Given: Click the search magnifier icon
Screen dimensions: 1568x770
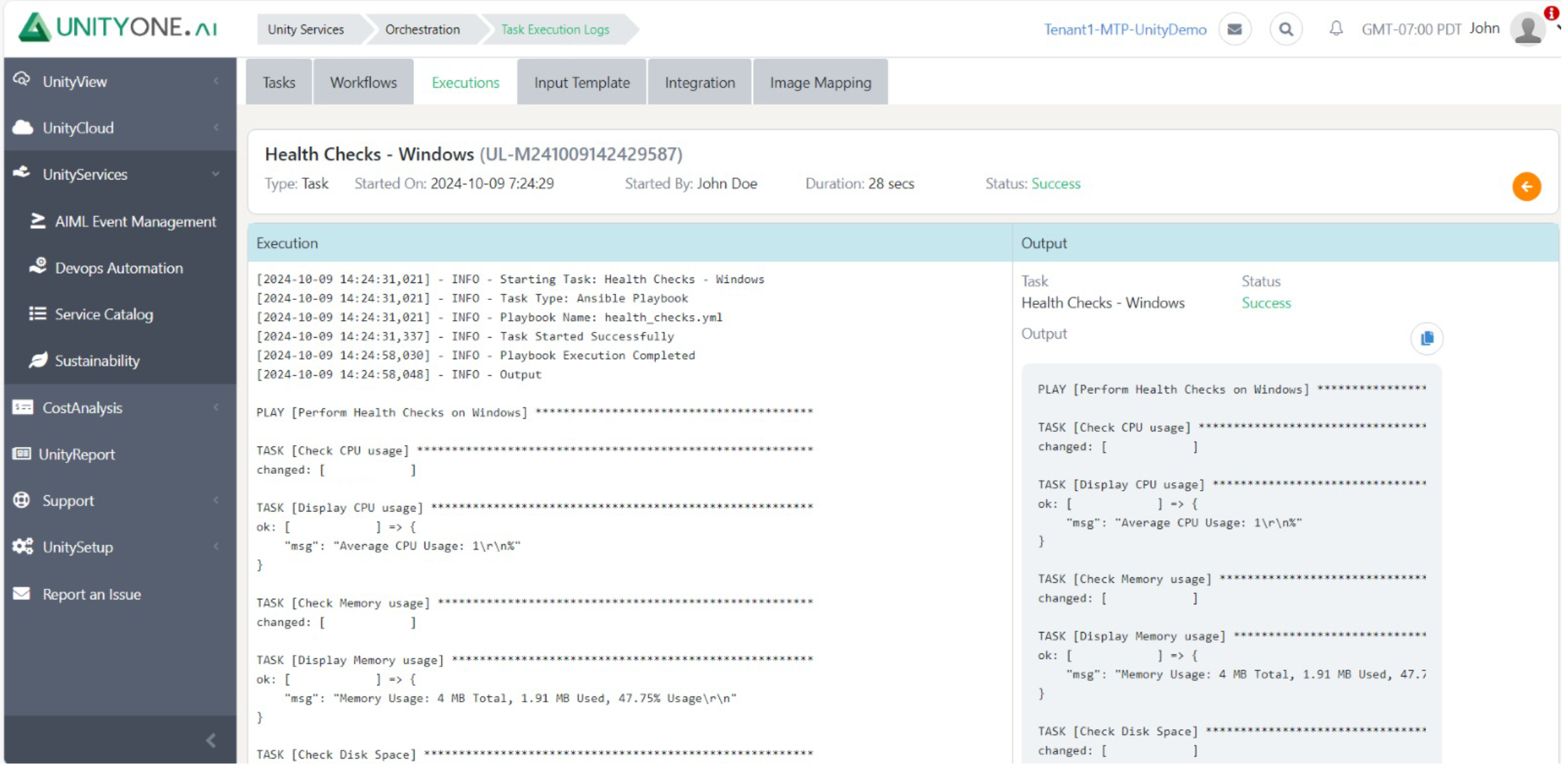Looking at the screenshot, I should pos(1286,29).
